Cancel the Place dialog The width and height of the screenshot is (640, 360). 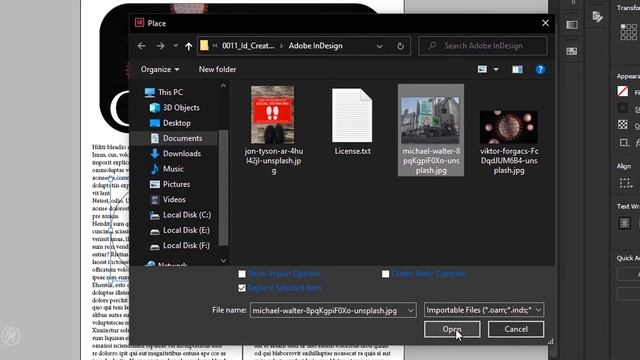pos(516,329)
